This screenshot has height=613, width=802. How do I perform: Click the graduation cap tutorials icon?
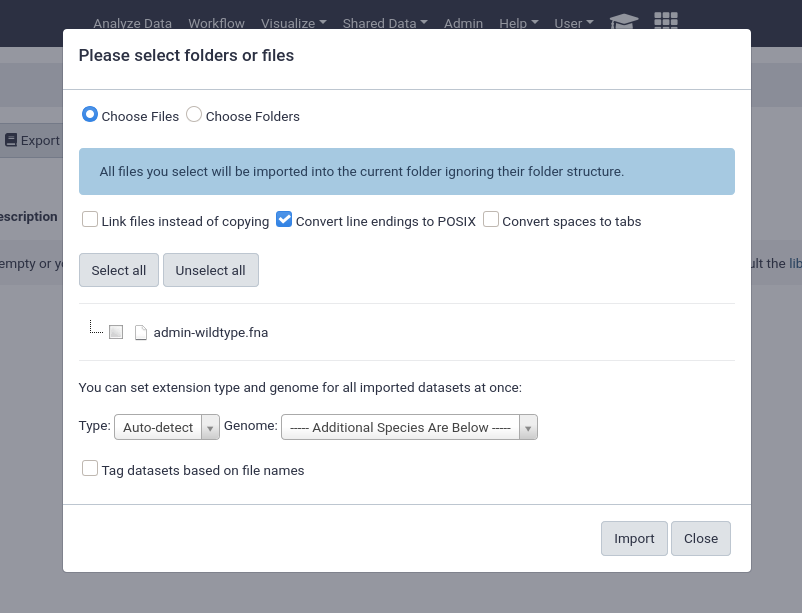pos(624,21)
